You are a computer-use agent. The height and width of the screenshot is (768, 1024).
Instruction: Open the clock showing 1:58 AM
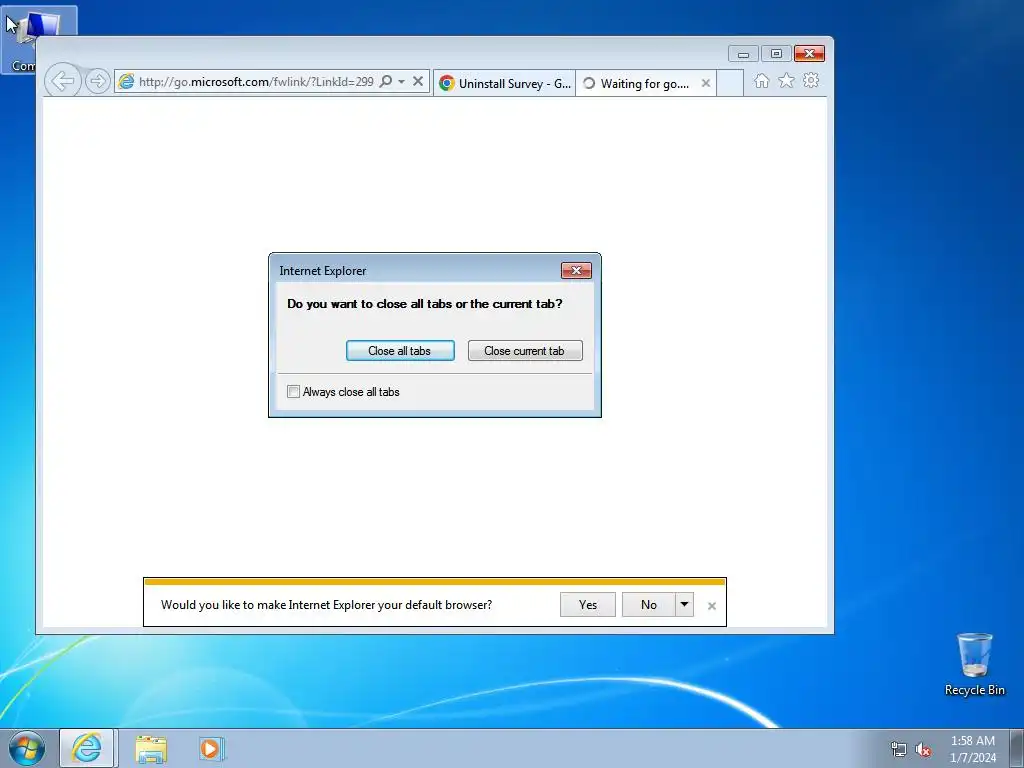[972, 749]
